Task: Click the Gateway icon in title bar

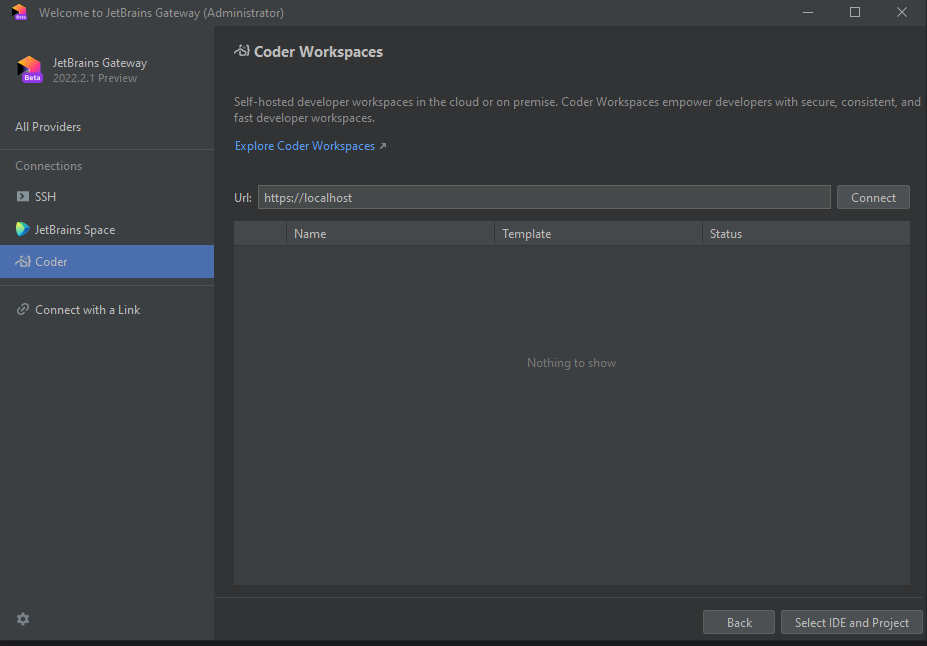Action: [20, 12]
